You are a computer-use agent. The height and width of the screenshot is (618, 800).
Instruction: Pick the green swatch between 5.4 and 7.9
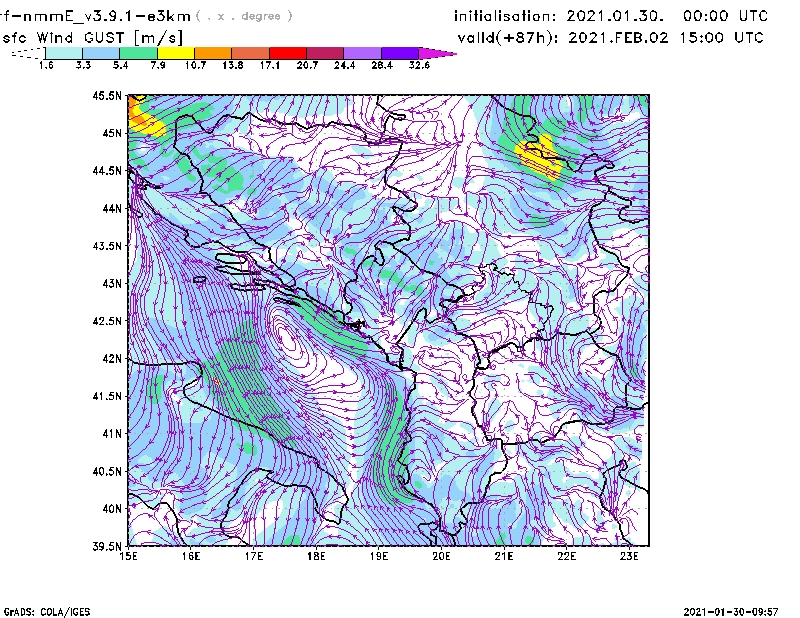pyautogui.click(x=138, y=53)
